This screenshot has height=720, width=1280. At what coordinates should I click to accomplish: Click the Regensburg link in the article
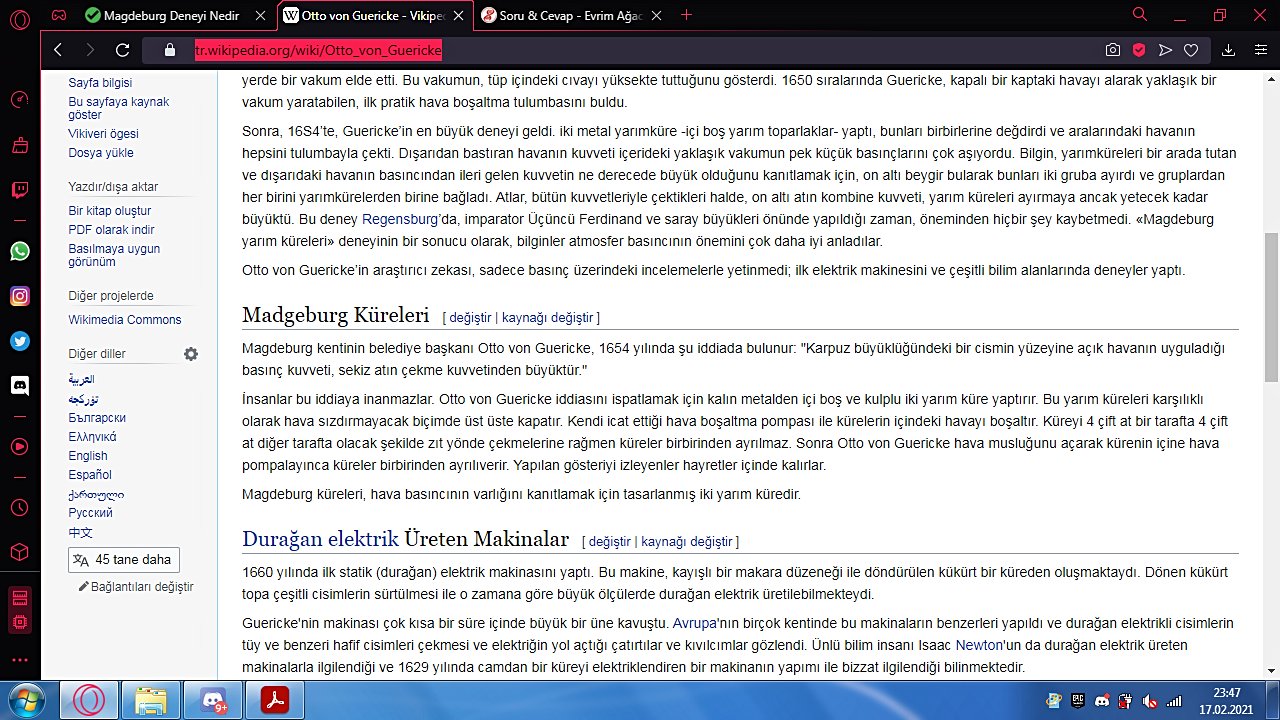point(400,219)
